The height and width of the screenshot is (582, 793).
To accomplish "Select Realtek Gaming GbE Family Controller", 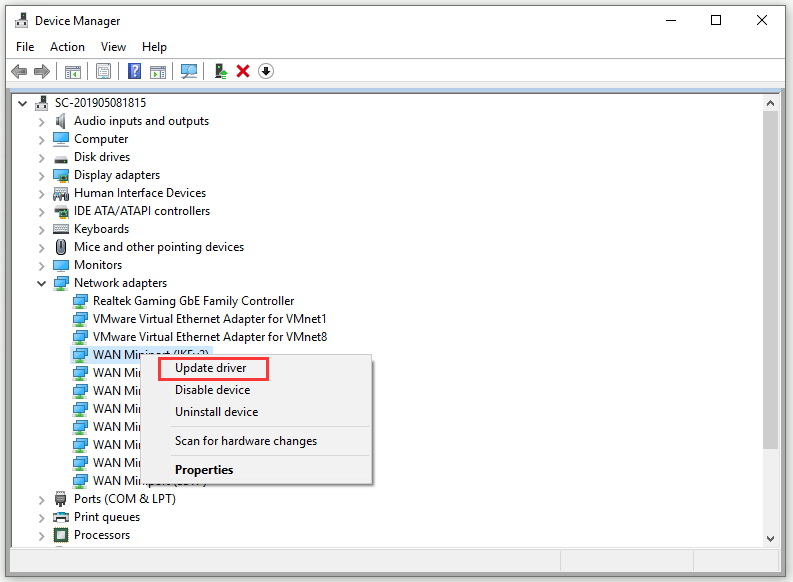I will point(193,301).
